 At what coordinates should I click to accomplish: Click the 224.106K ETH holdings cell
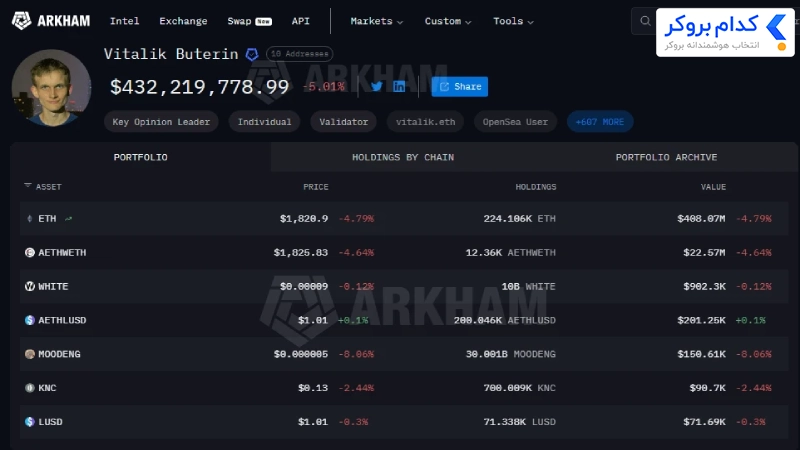point(519,218)
